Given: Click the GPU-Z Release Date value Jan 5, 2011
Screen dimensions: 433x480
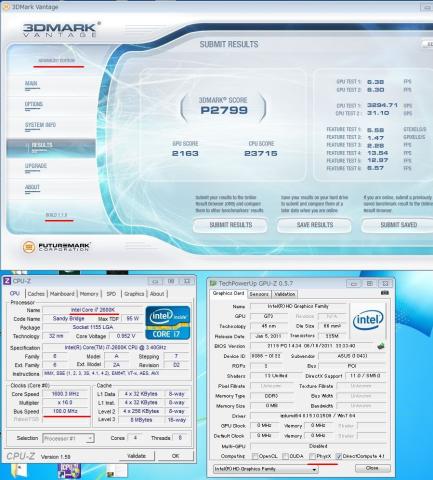Looking at the screenshot, I should click(268, 336).
